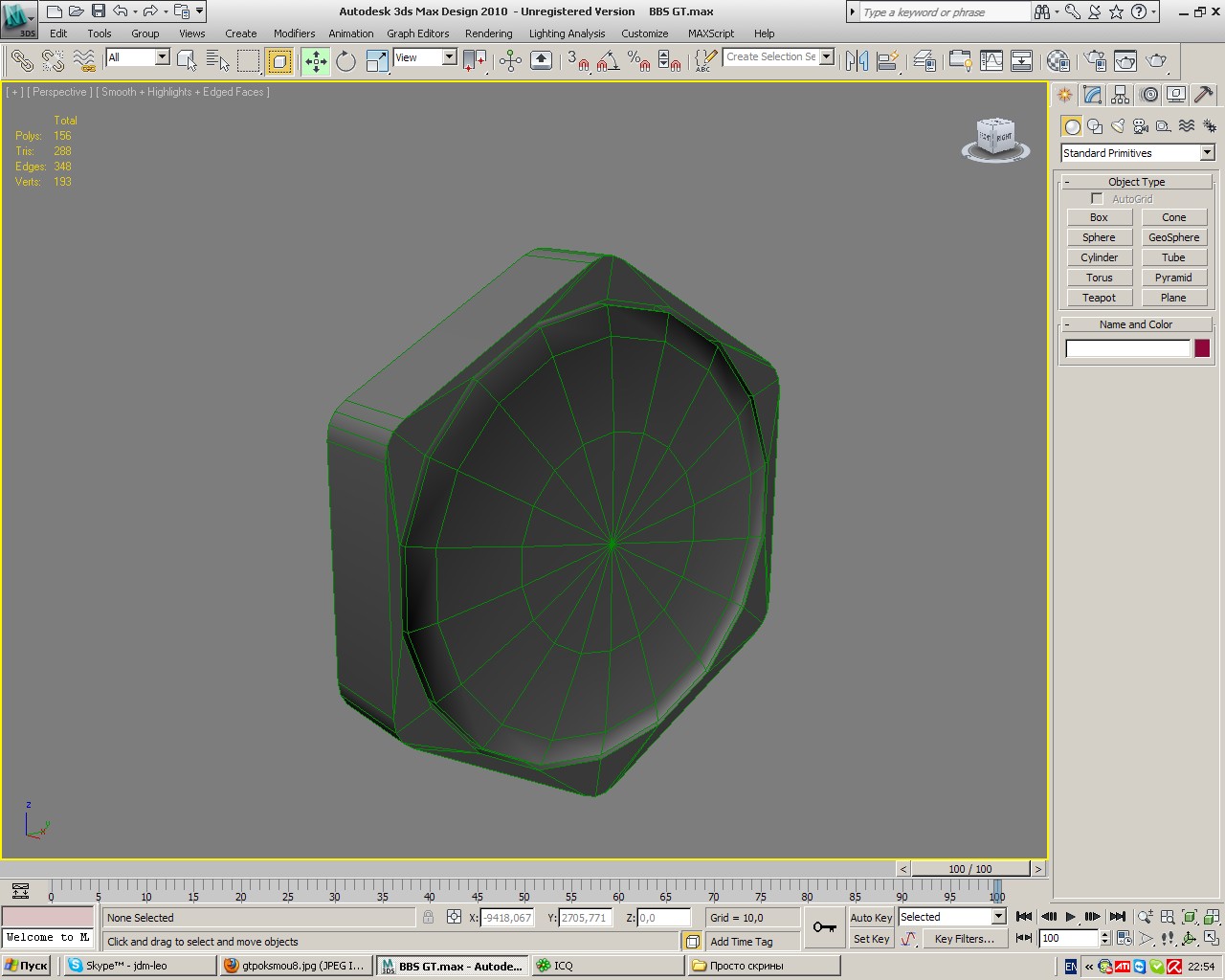Open the Rendering menu
1225x980 pixels.
[488, 33]
